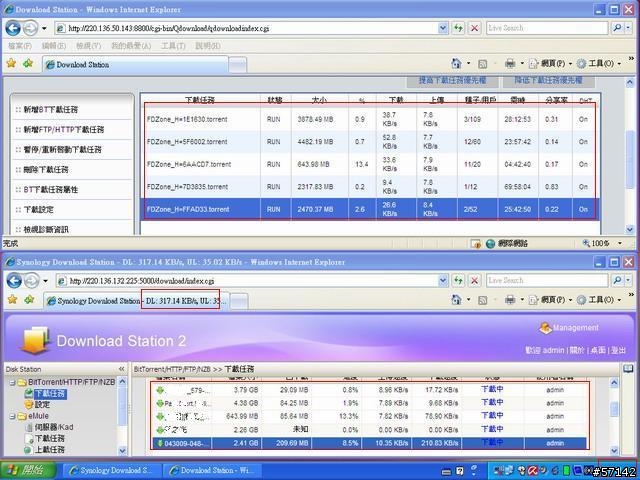Click popup blocker icon in top status bar
640x480 pixels.
tap(476, 244)
